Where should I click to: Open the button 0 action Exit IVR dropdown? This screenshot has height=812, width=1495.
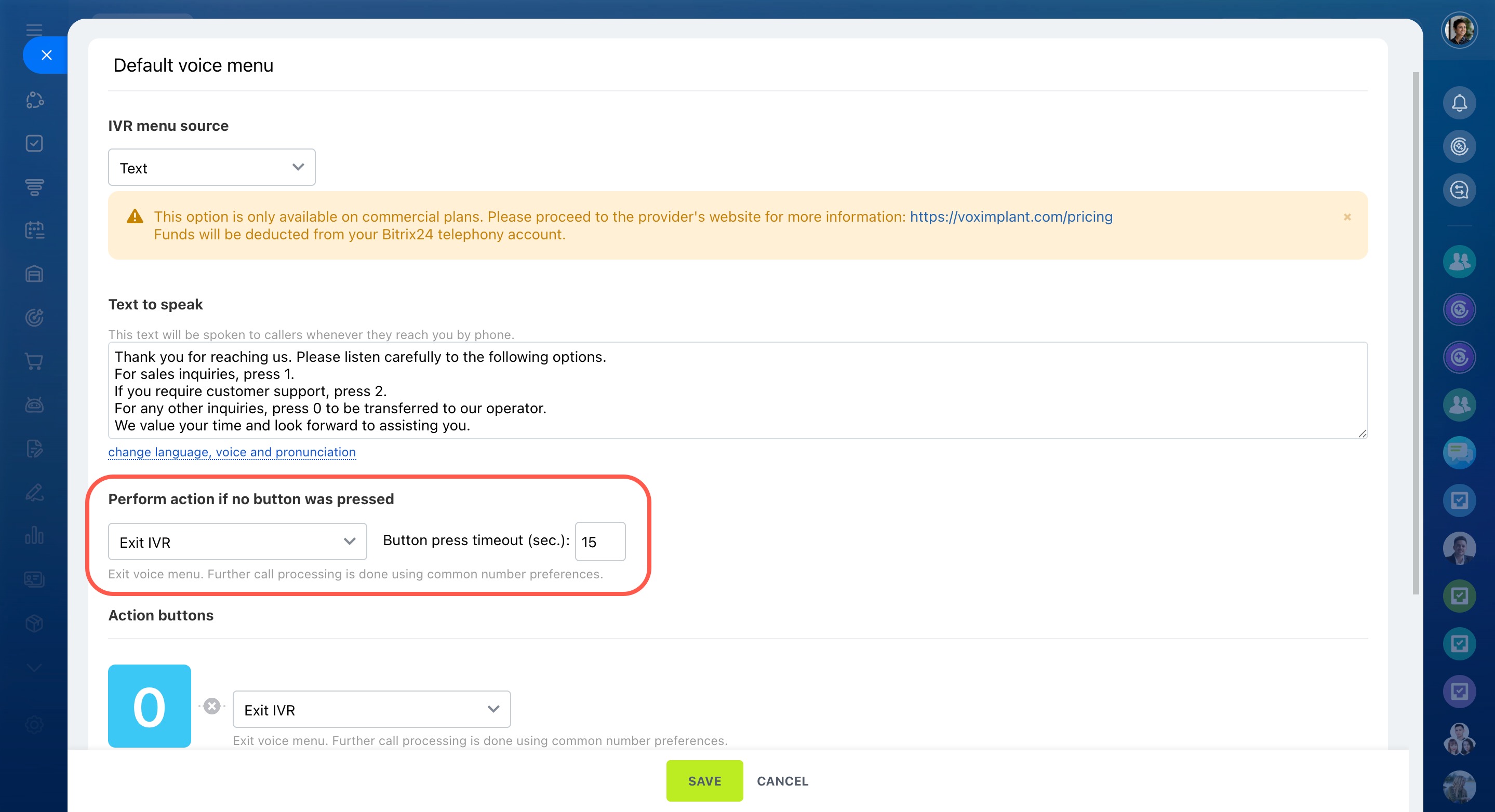click(x=371, y=709)
